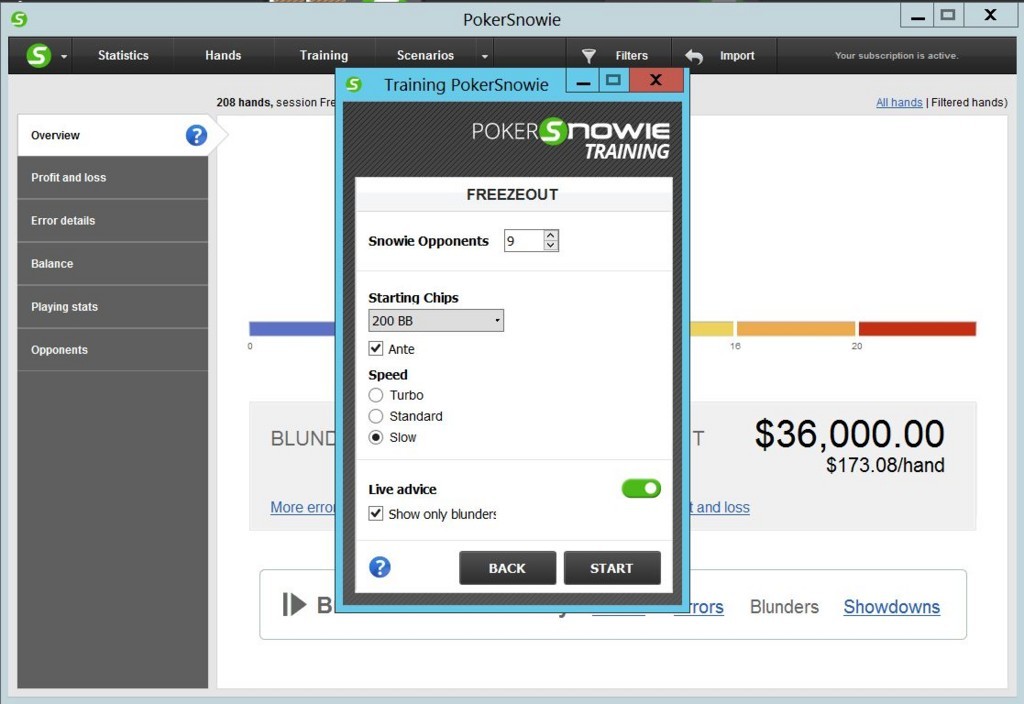Select Balance in sidebar
This screenshot has height=704, width=1024.
coord(112,264)
